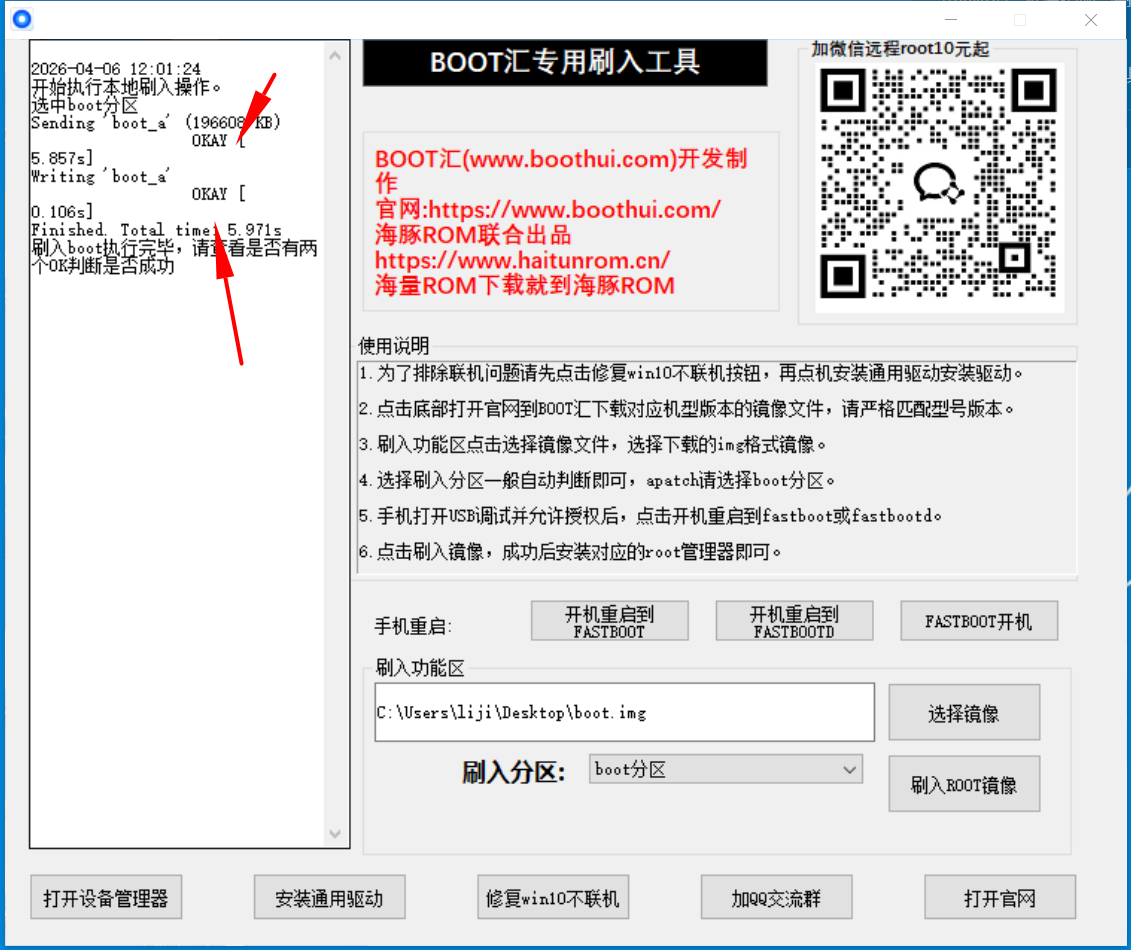Click the boot.img file path field
This screenshot has width=1131, height=950.
point(624,713)
